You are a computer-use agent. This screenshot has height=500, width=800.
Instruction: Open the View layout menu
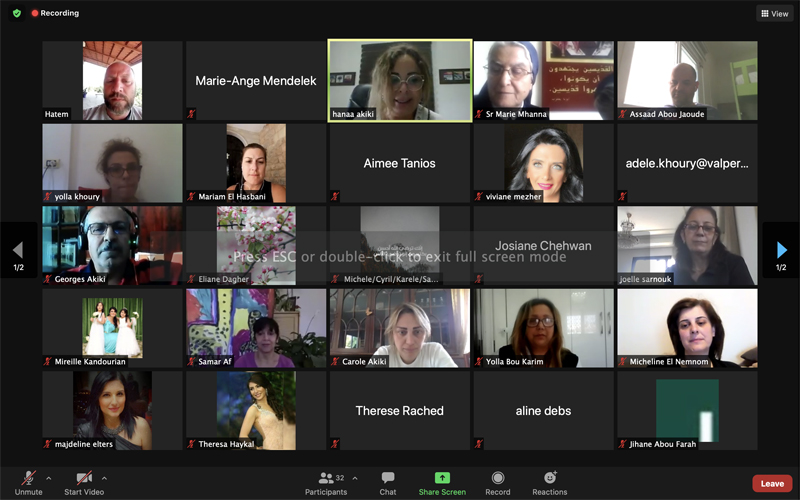point(774,14)
